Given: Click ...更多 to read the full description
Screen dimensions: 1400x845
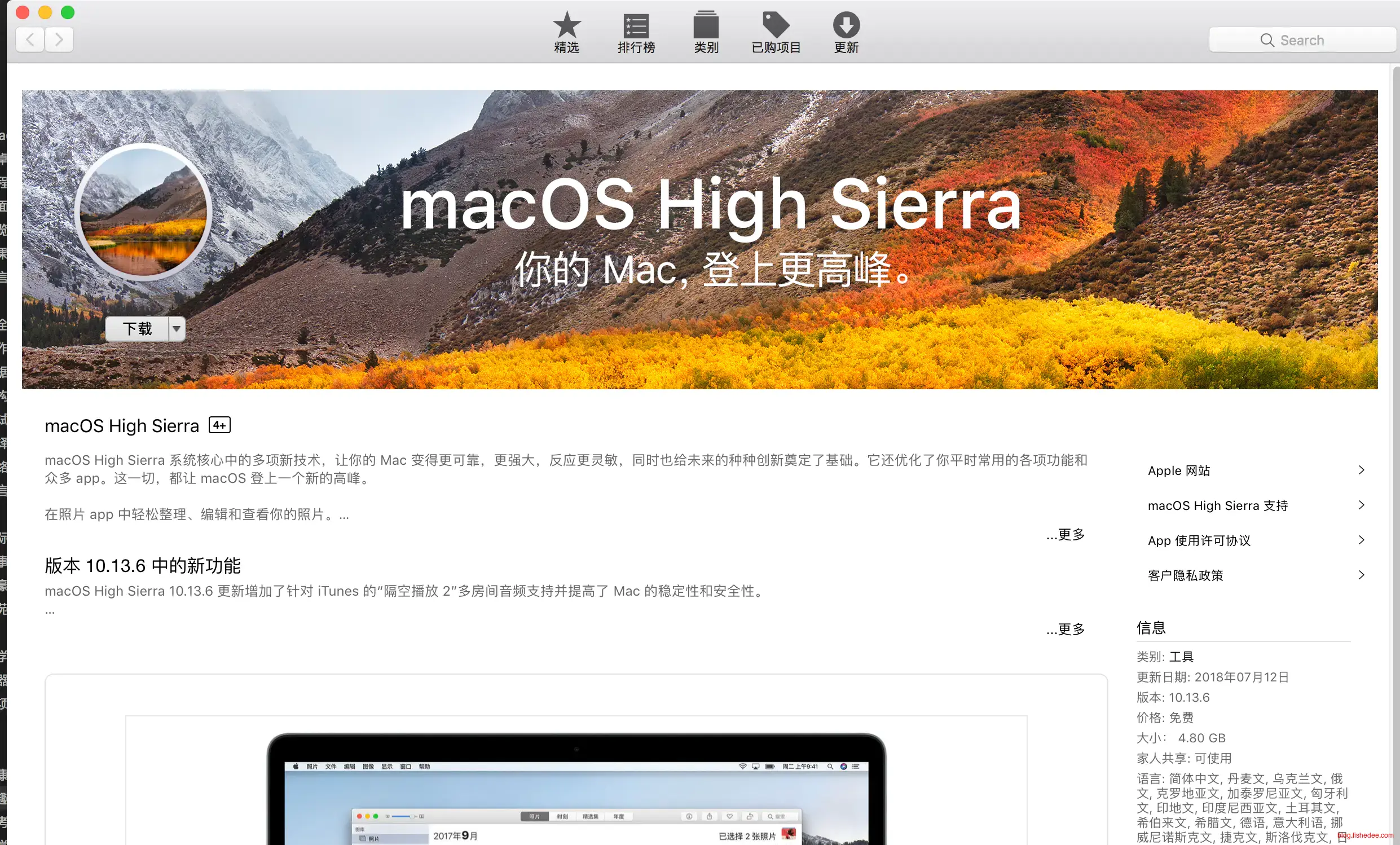Looking at the screenshot, I should click(x=1065, y=534).
